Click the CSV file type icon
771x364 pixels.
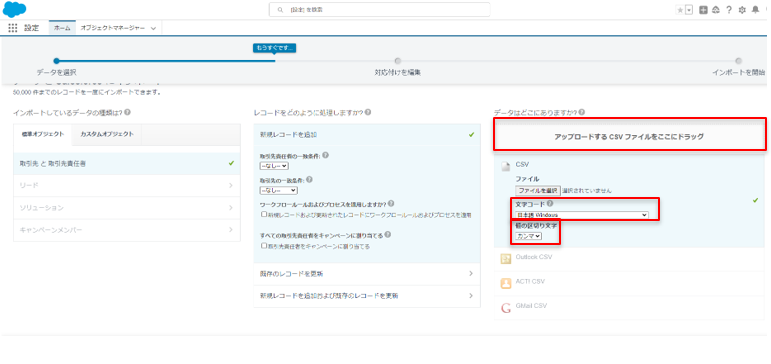(x=505, y=167)
